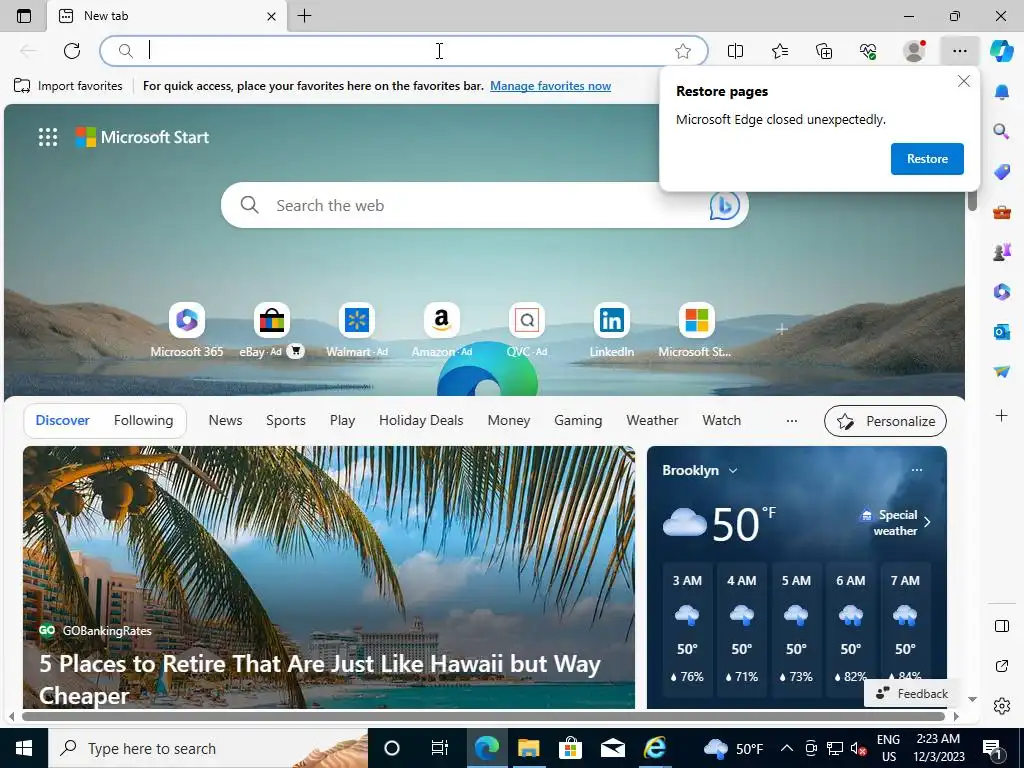Add a new quick link site
This screenshot has height=768, width=1024.
coord(781,329)
